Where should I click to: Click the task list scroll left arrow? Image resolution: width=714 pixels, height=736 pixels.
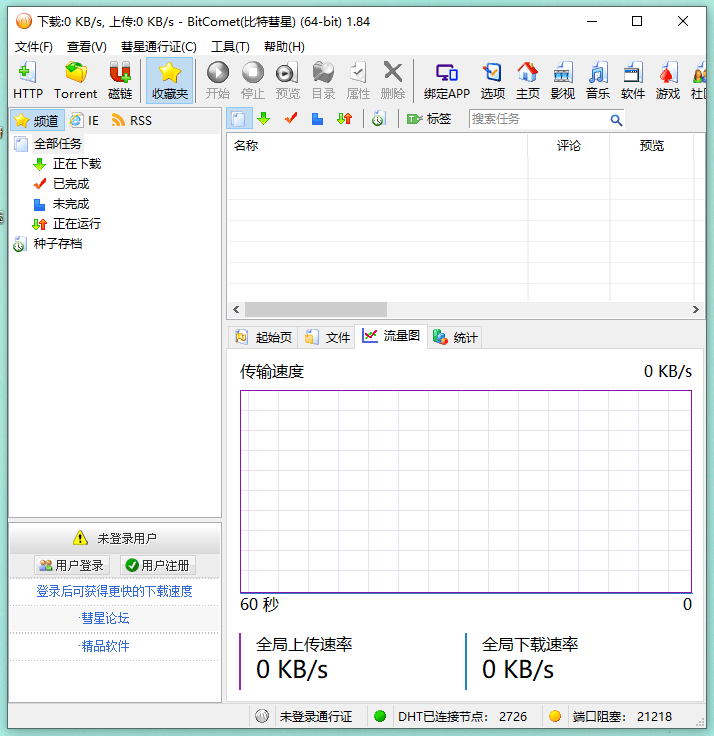click(x=236, y=309)
